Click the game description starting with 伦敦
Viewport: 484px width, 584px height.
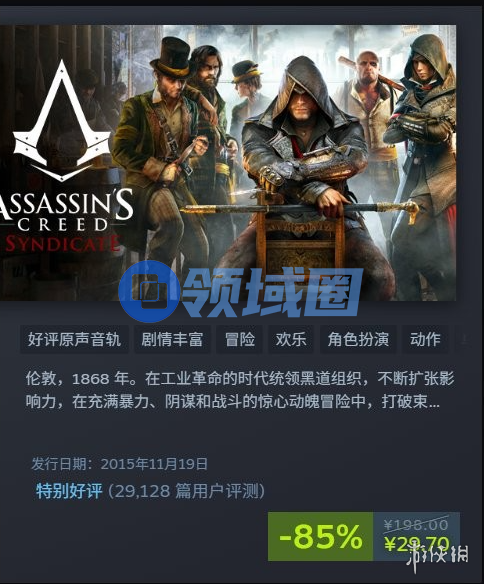pyautogui.click(x=240, y=390)
